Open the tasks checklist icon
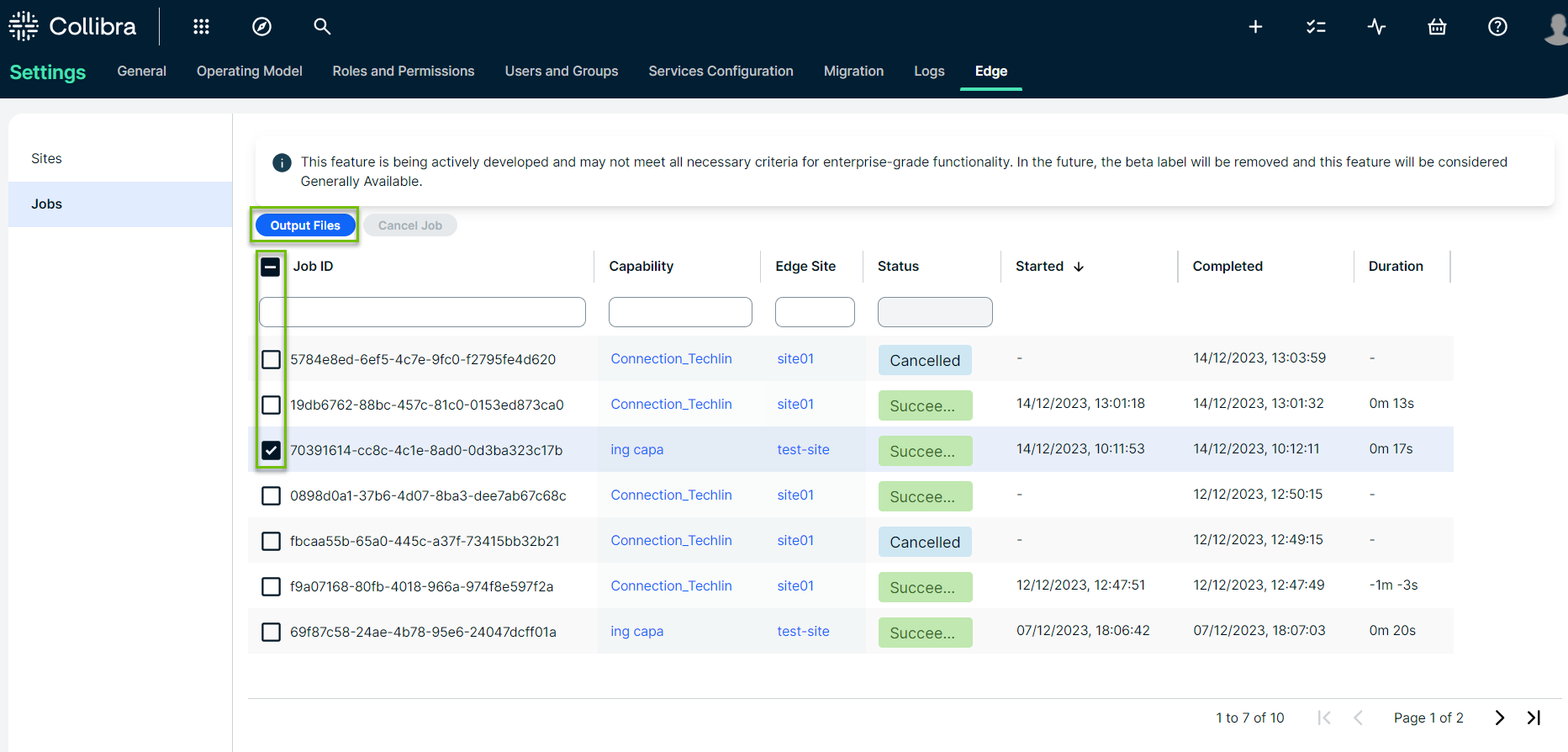The width and height of the screenshot is (1568, 752). [1316, 27]
